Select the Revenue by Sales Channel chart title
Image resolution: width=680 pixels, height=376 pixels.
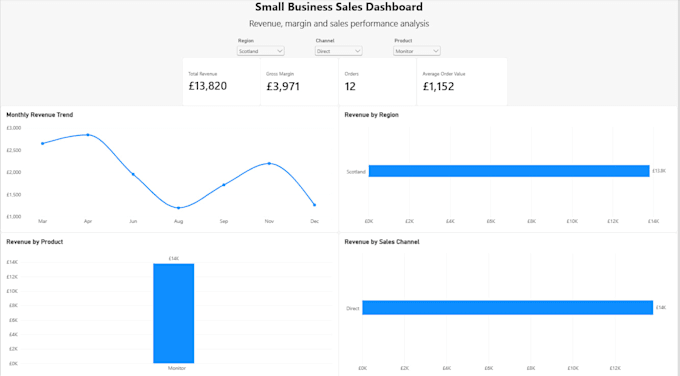pos(382,242)
